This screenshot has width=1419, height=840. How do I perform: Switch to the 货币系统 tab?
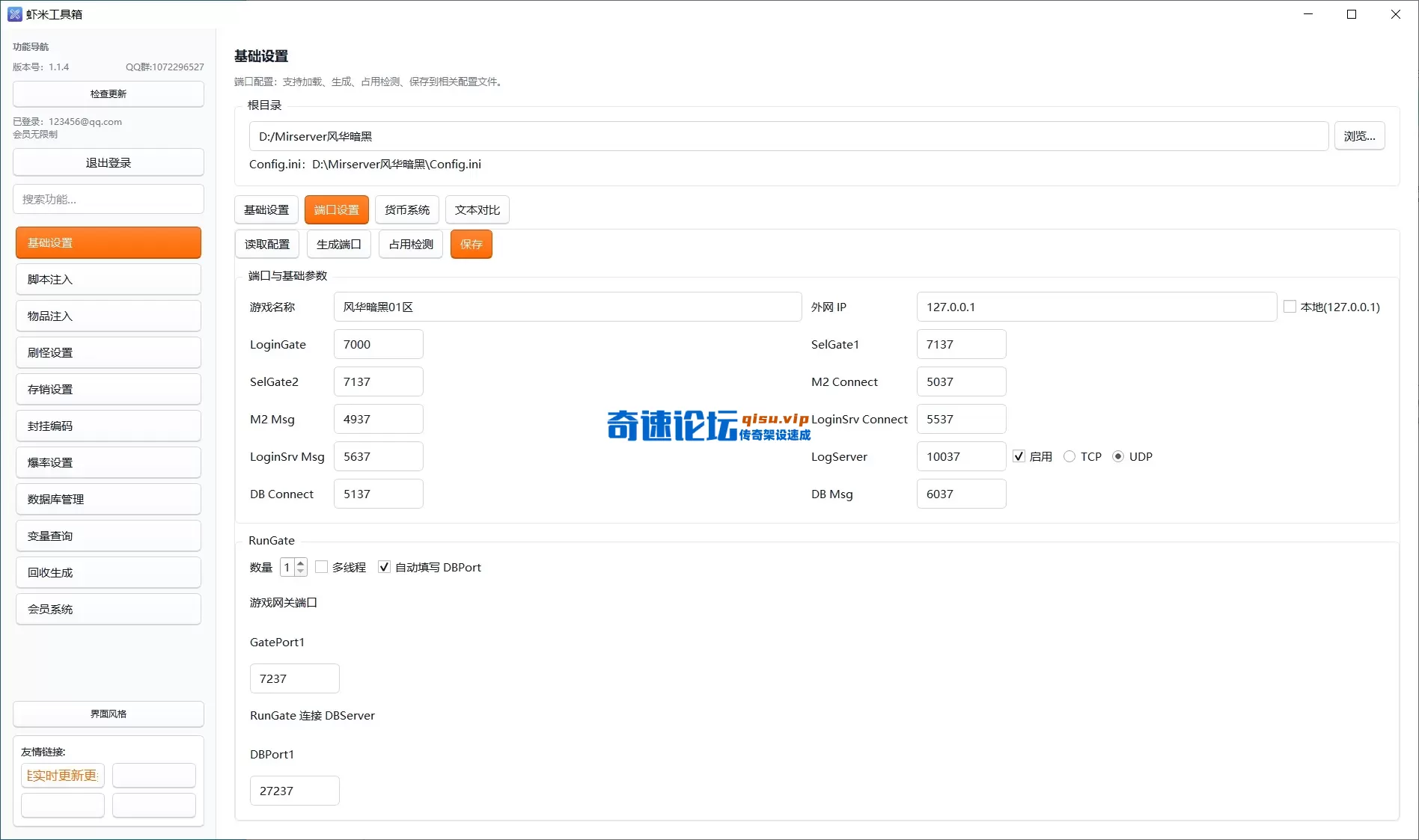coord(407,210)
